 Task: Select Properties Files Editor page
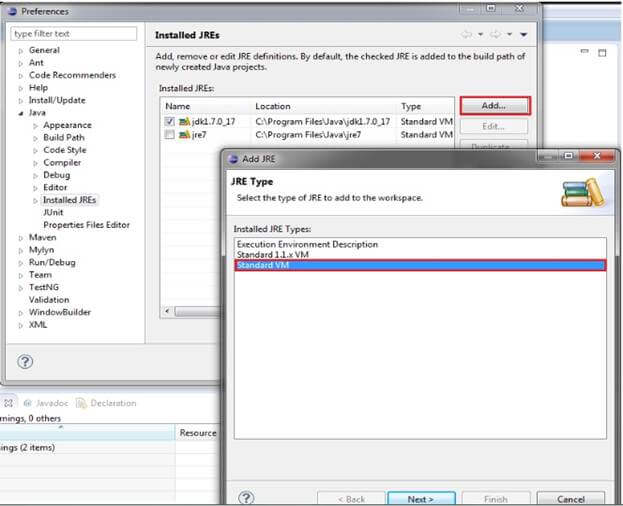[86, 225]
